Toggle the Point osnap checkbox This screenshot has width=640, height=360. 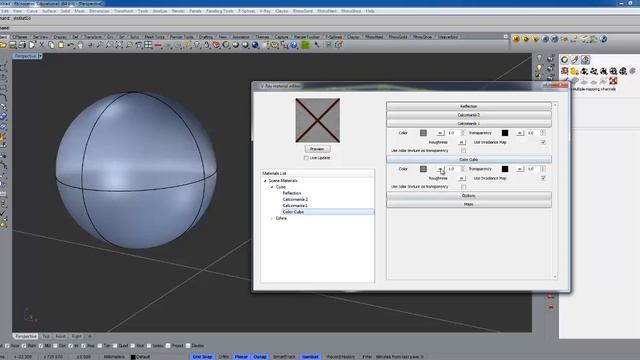coord(24,346)
